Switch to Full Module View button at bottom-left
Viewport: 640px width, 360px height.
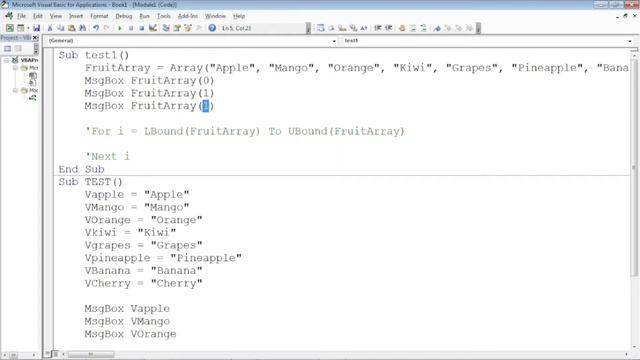pos(56,354)
